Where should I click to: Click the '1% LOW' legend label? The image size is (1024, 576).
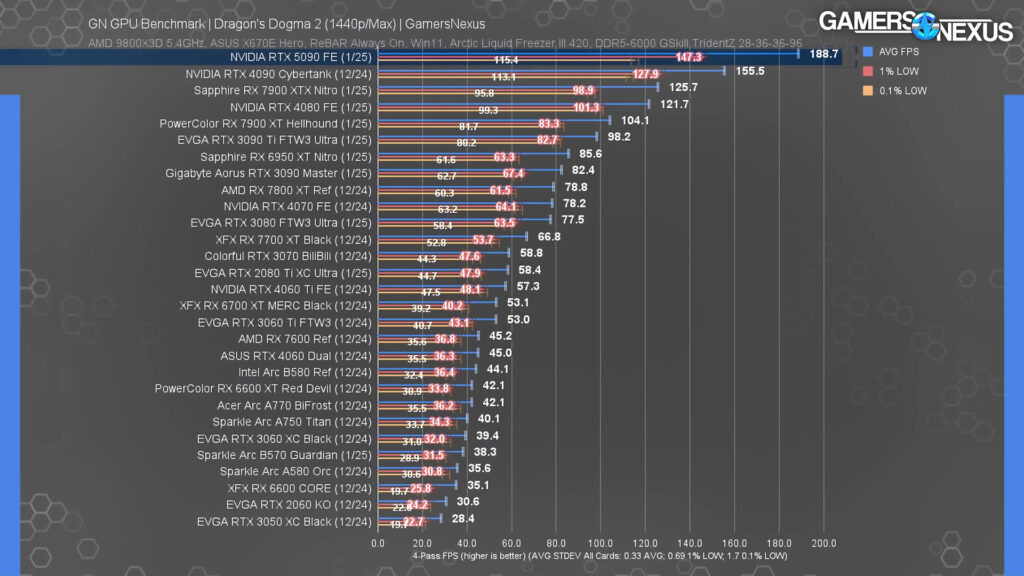click(x=899, y=71)
